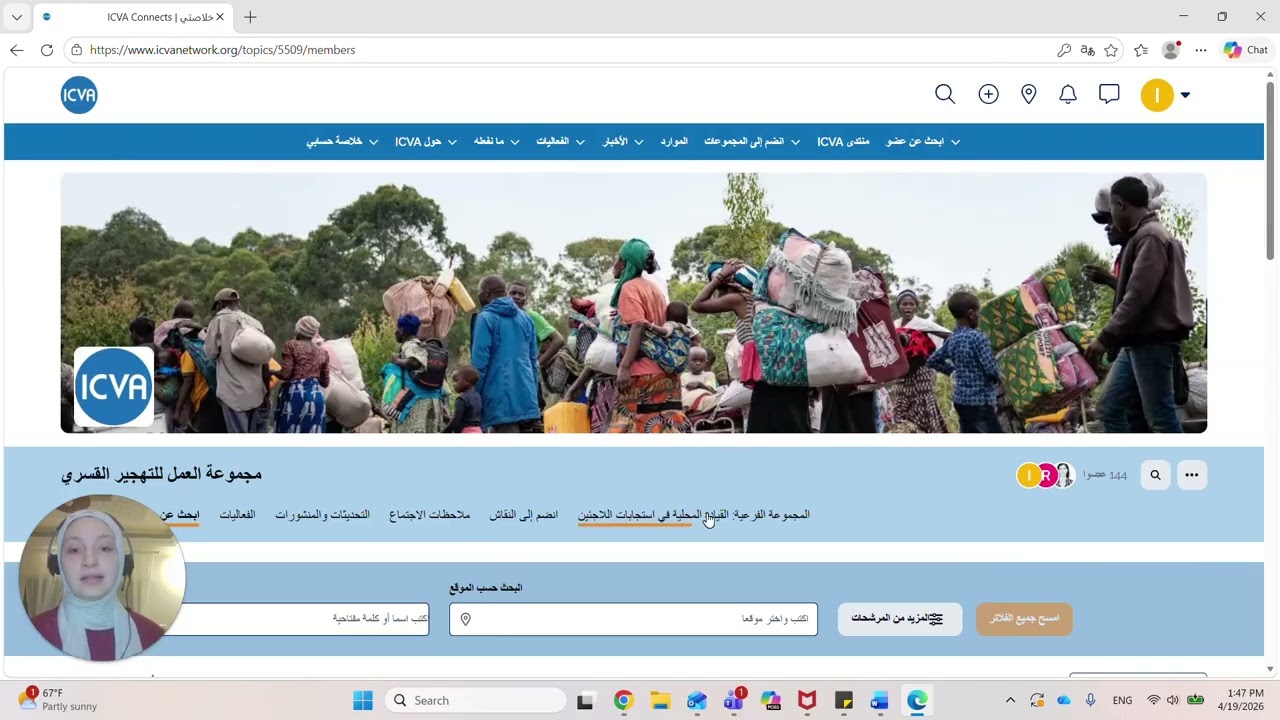This screenshot has width=1280, height=720.
Task: Click the 144 members count
Action: 1105,475
